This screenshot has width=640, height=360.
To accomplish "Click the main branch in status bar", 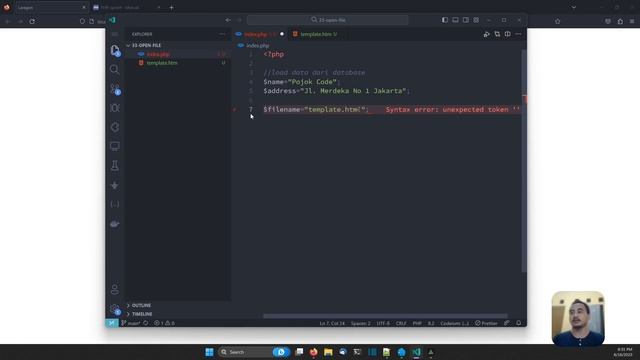I will tap(130, 323).
